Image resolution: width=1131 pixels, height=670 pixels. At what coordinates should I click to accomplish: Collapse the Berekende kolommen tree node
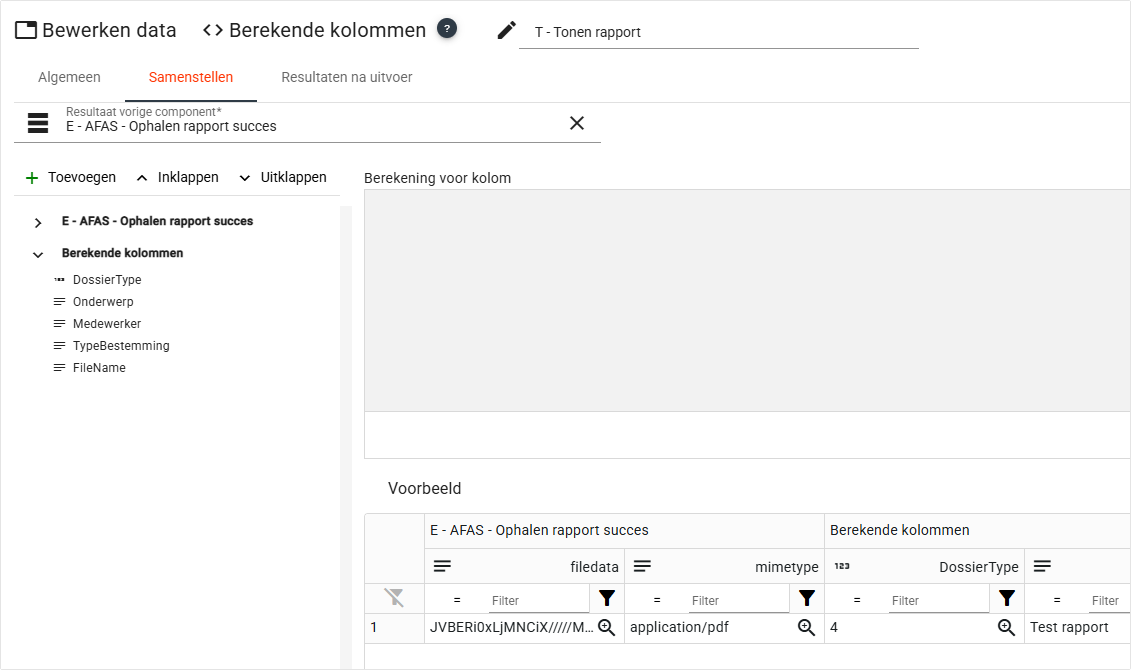click(38, 254)
